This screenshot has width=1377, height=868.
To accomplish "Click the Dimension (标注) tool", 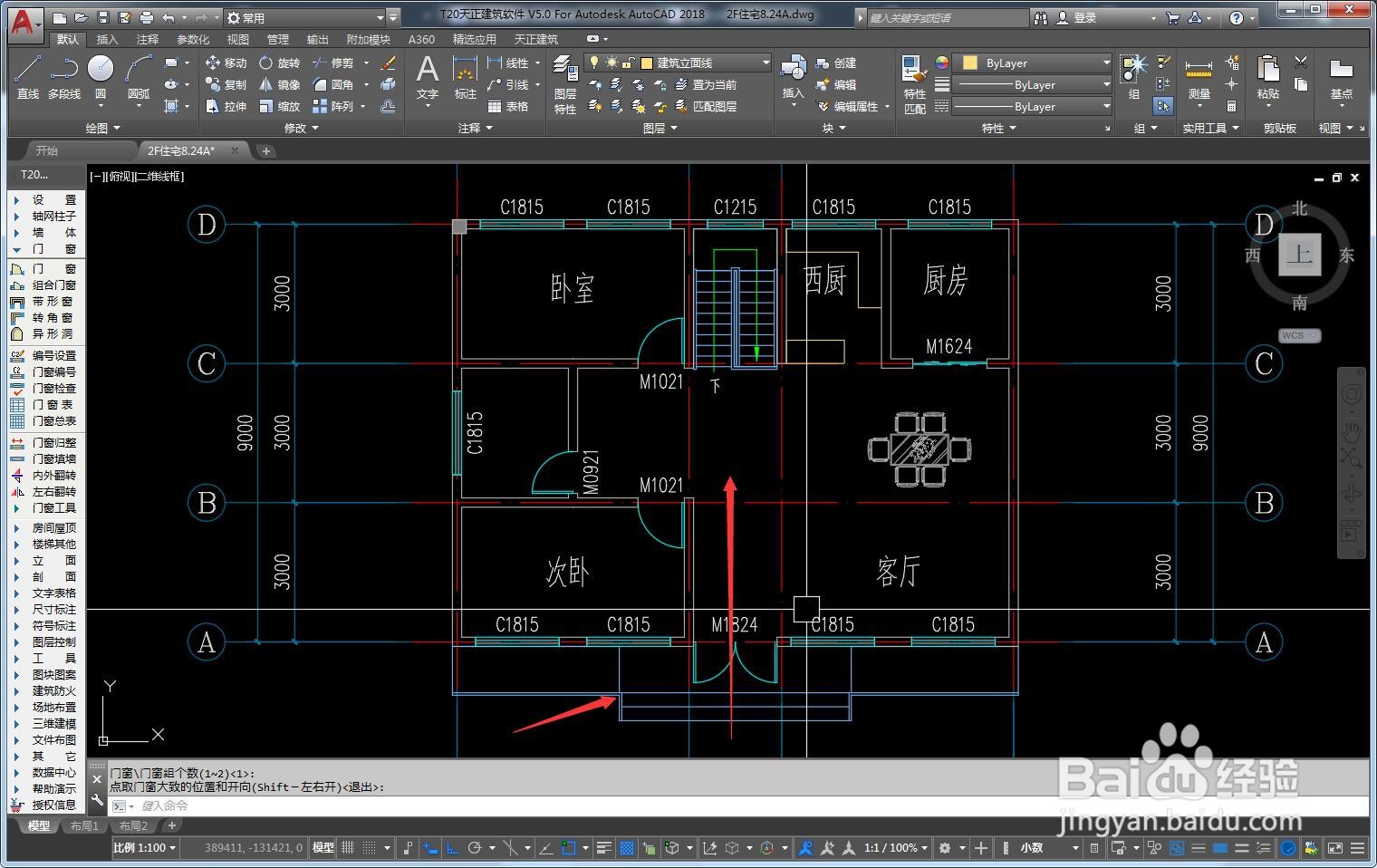I will [x=465, y=76].
